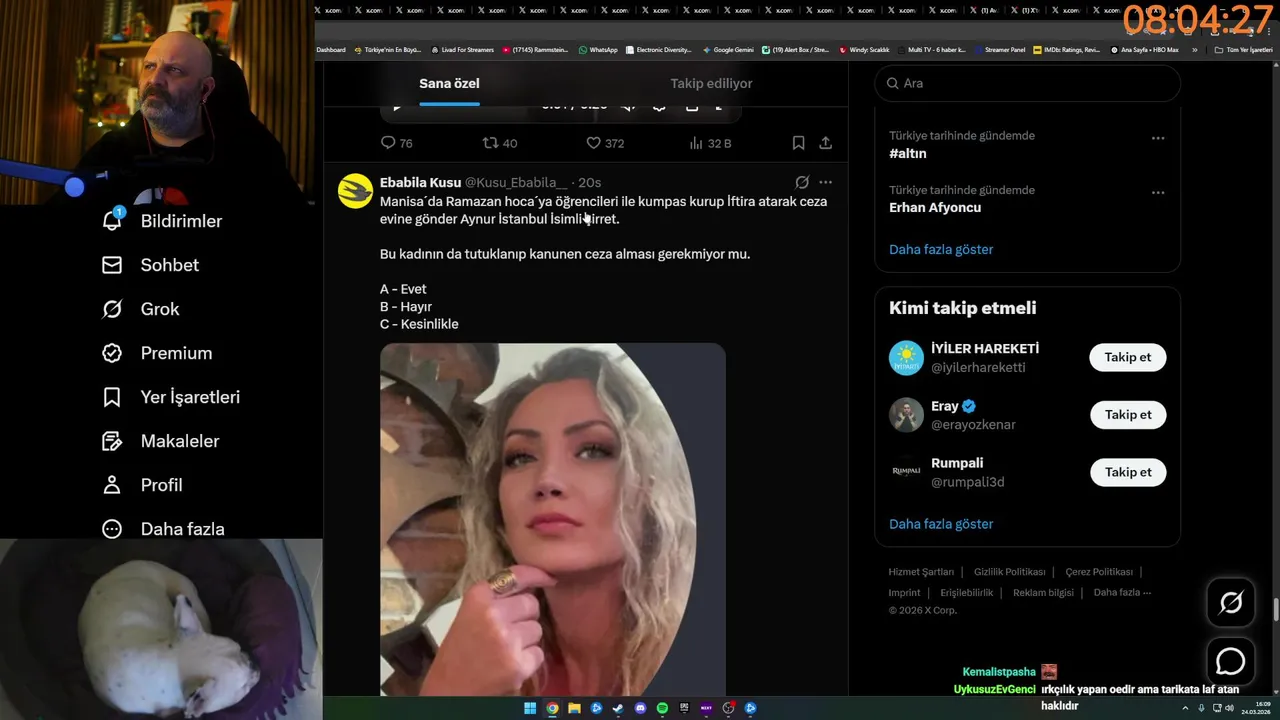Follow Eray with Takip et
The height and width of the screenshot is (720, 1280).
[1128, 414]
